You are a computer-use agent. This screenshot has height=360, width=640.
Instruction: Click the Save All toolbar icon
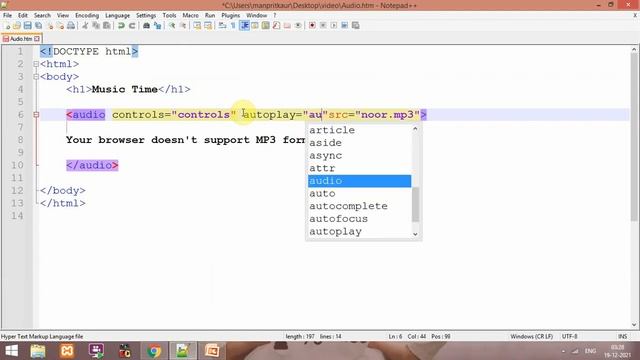tap(38, 25)
